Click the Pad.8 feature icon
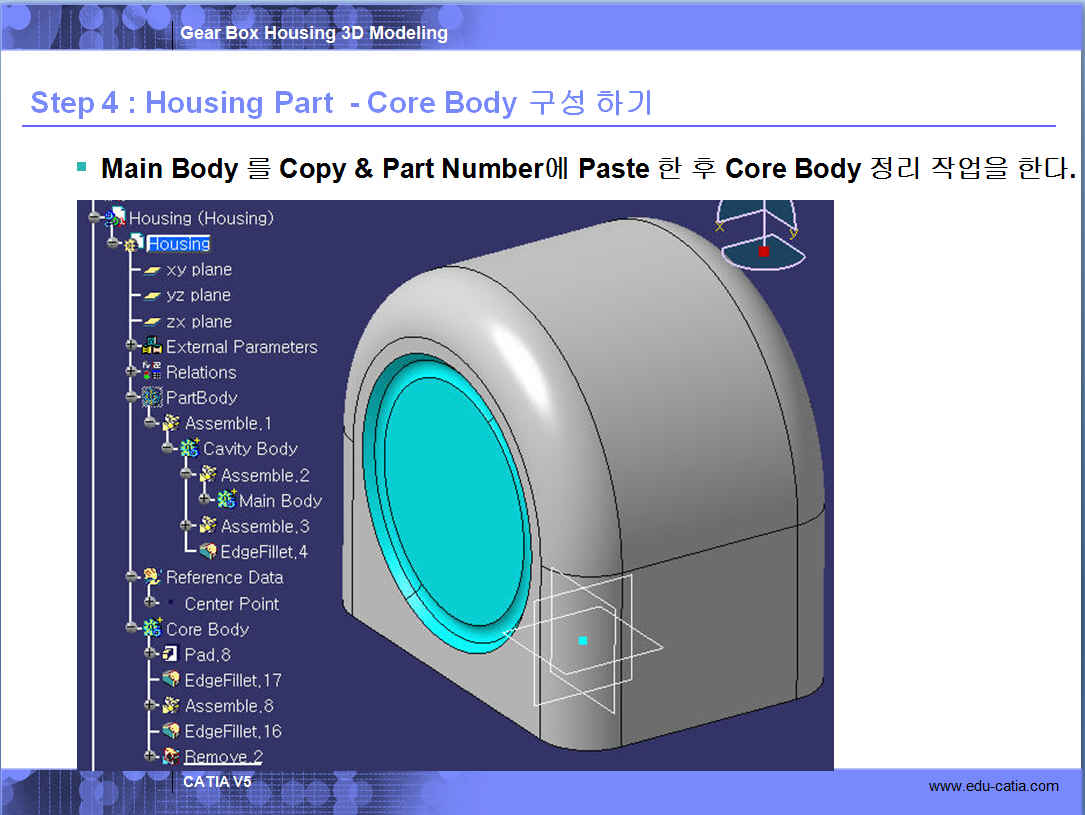Screen dimensions: 1085x815 tap(171, 654)
